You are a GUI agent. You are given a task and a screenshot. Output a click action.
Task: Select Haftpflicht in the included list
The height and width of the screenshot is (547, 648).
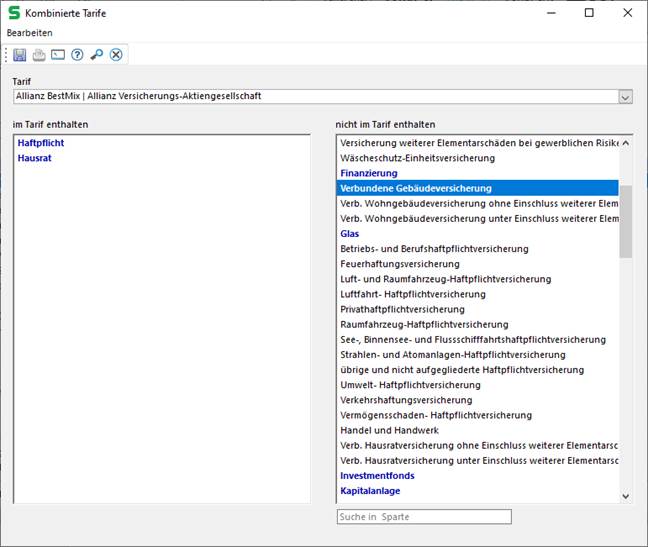(41, 143)
